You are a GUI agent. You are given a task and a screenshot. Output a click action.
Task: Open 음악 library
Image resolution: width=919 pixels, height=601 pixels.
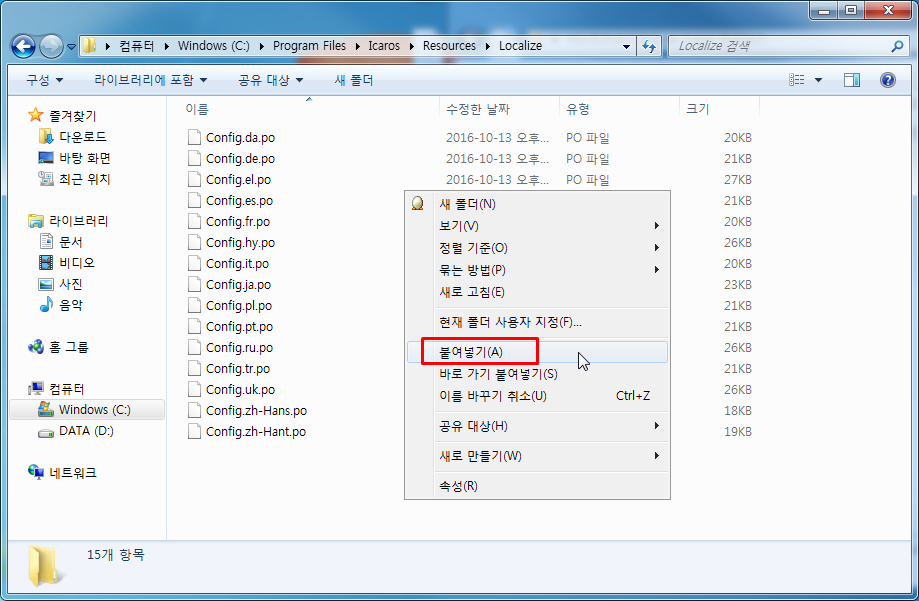pos(60,305)
